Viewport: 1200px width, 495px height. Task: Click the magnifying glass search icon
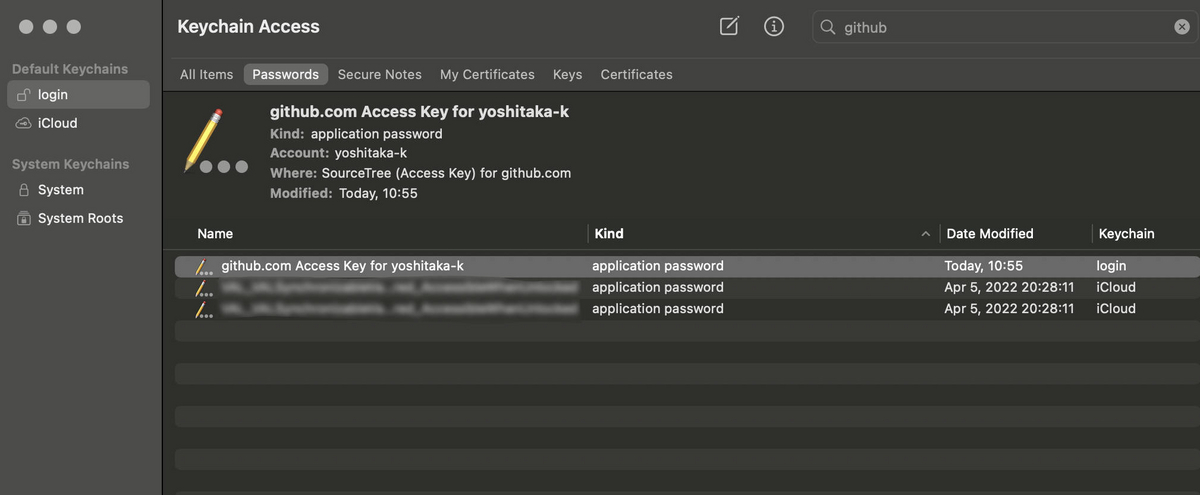click(828, 27)
